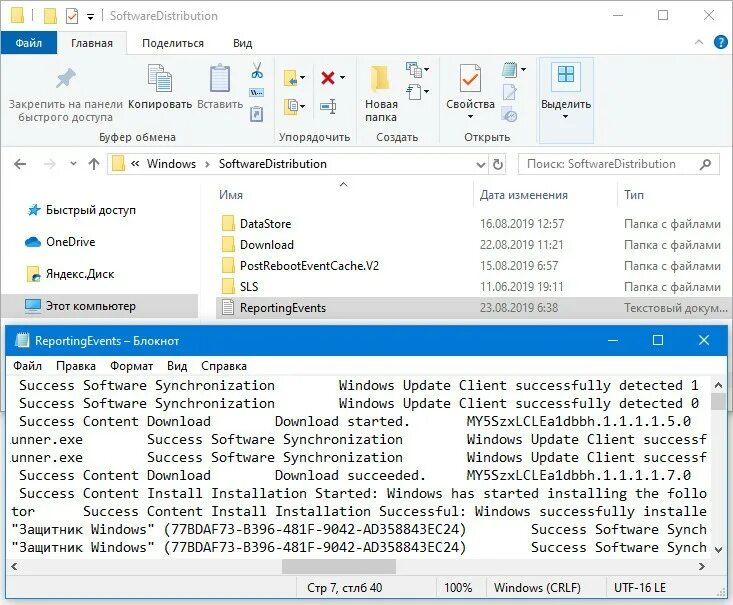Click the Копировать (Copy) ribbon button
The width and height of the screenshot is (733, 605).
point(160,86)
